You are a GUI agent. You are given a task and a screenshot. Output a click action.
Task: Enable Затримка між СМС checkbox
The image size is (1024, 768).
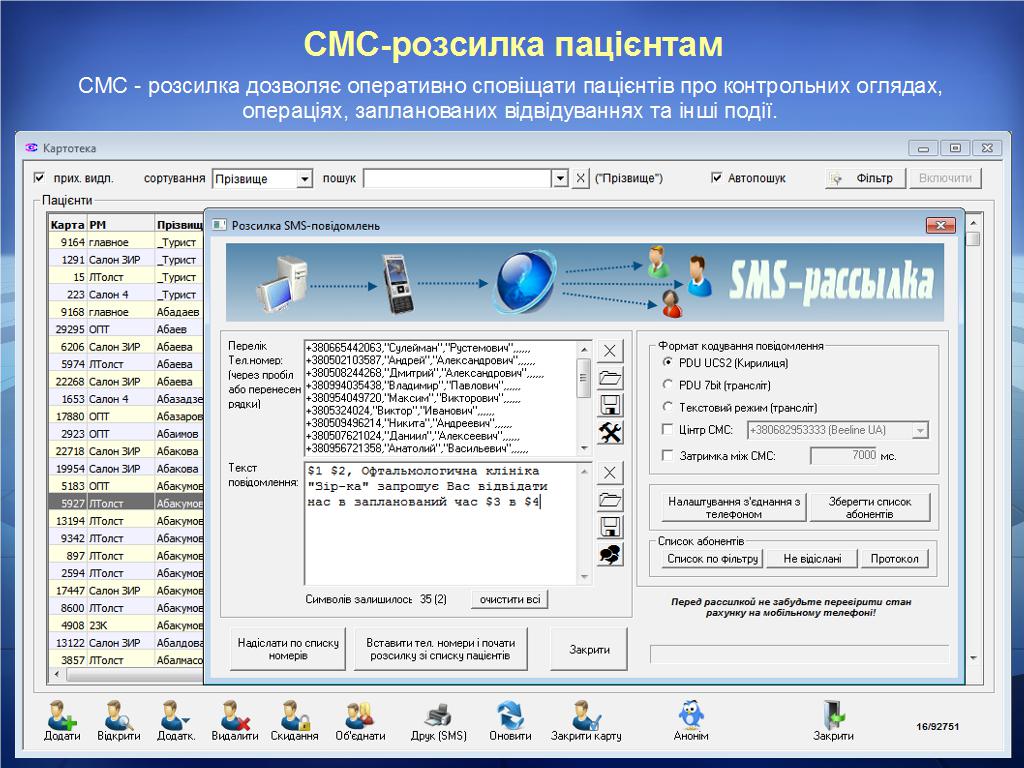[x=669, y=456]
